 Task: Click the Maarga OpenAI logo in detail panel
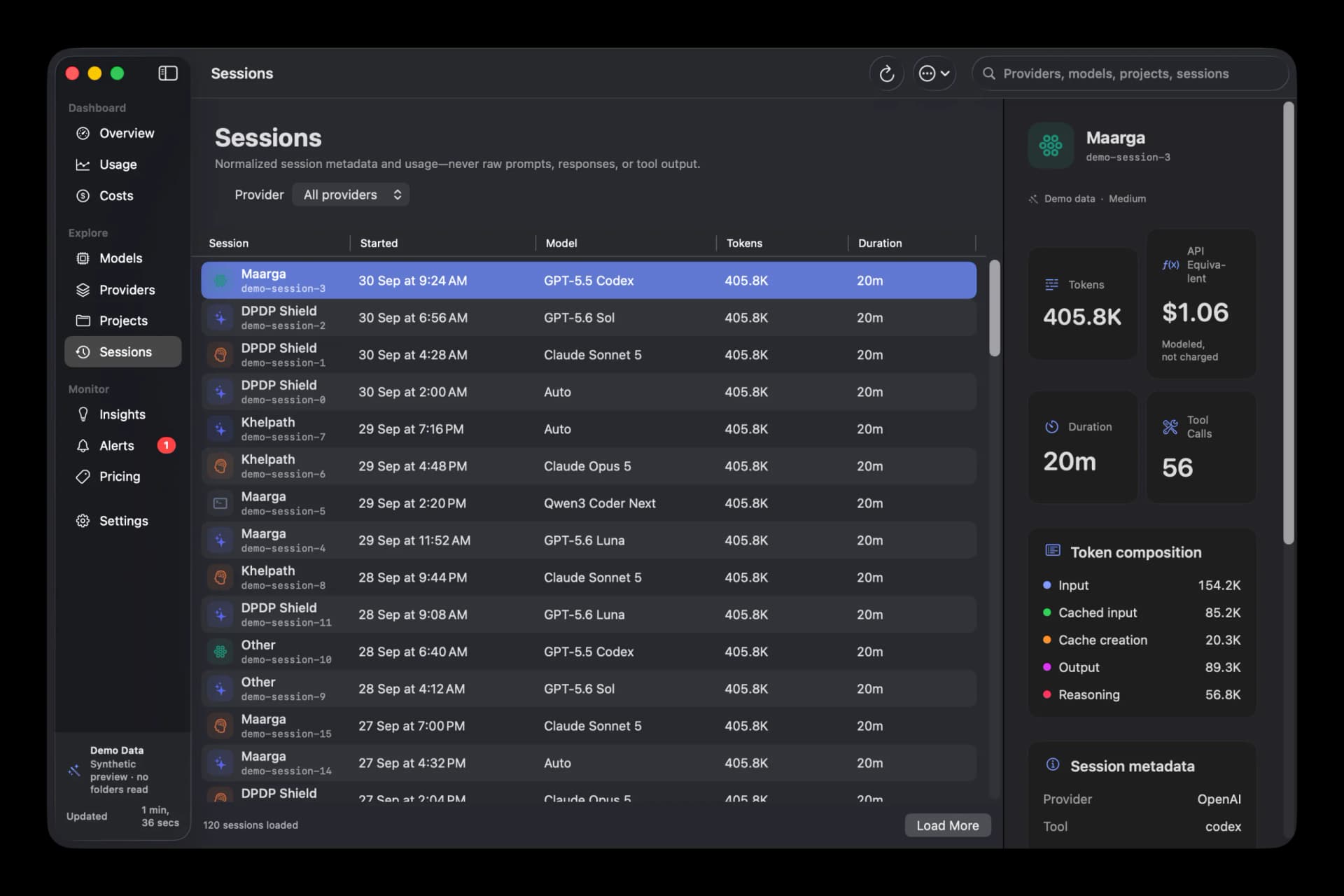coord(1051,146)
